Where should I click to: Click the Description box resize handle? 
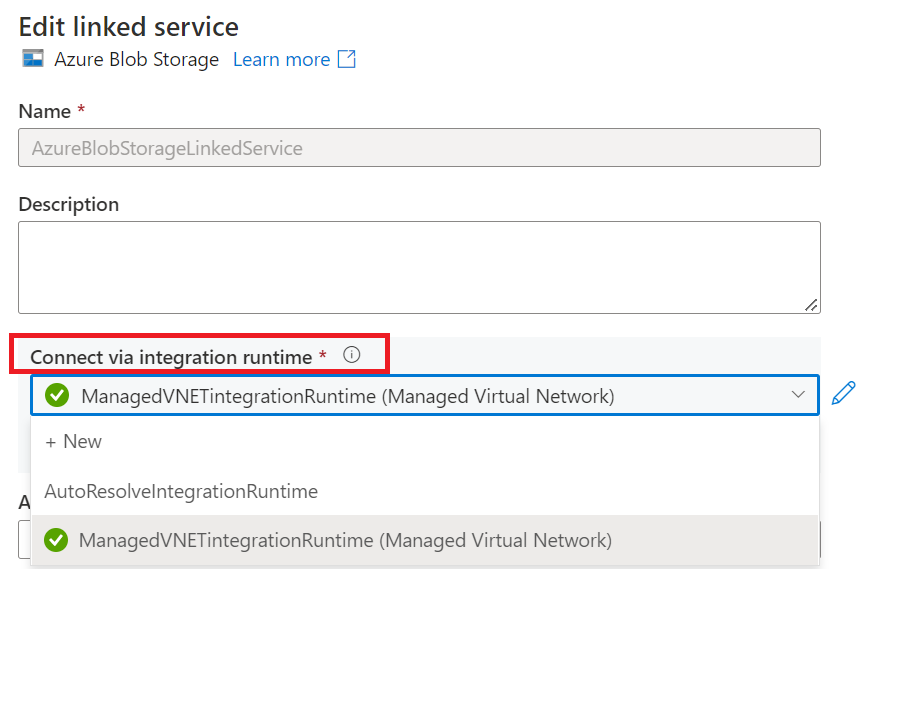(811, 304)
